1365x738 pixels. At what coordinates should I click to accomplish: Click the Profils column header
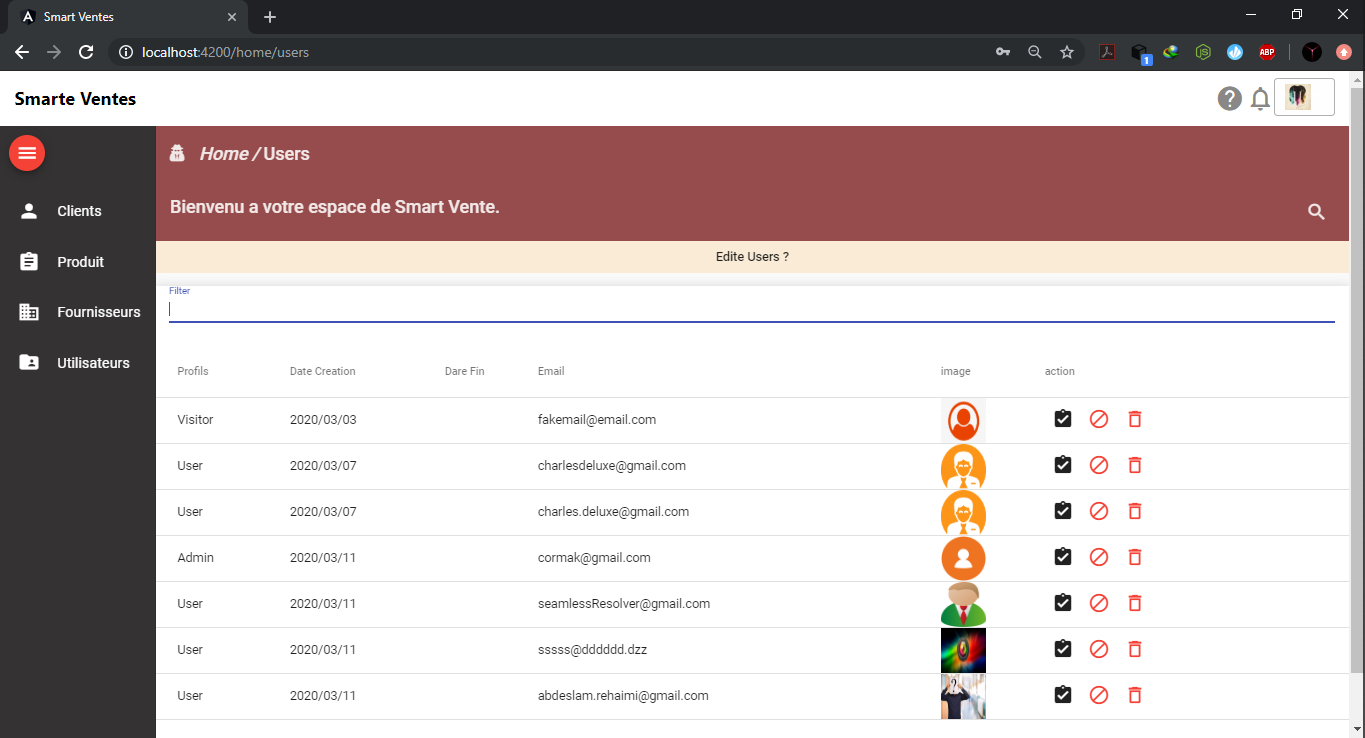[193, 371]
